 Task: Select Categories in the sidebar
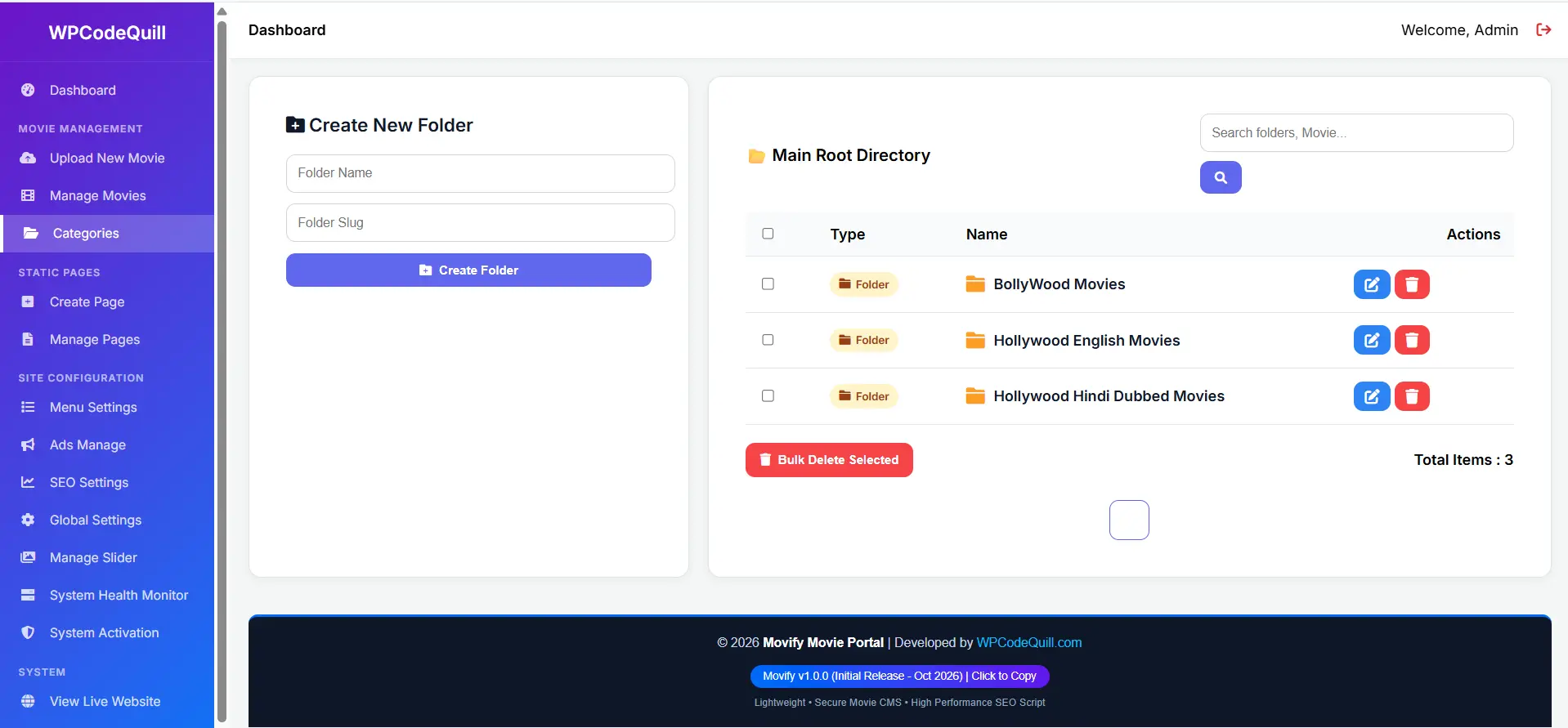[107, 233]
